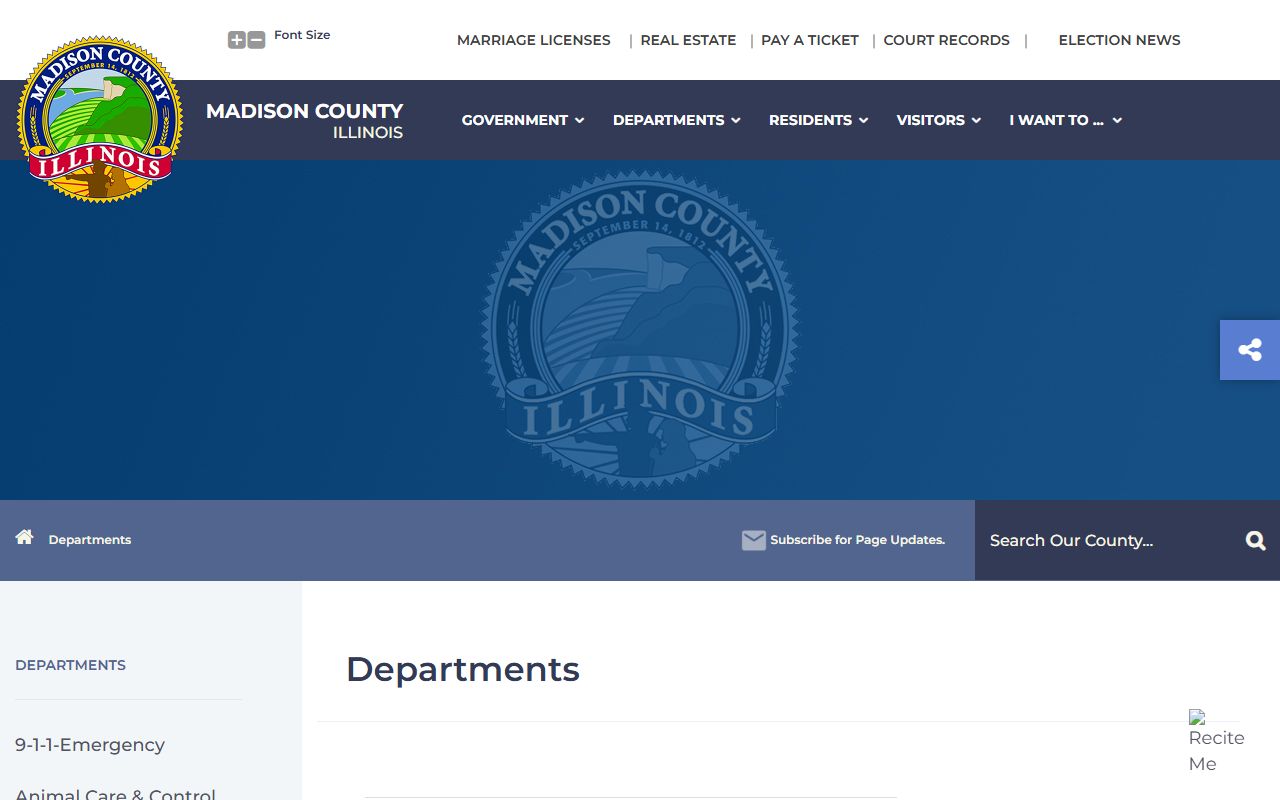
Task: Expand the I Want To menu chevron
Action: (1117, 120)
